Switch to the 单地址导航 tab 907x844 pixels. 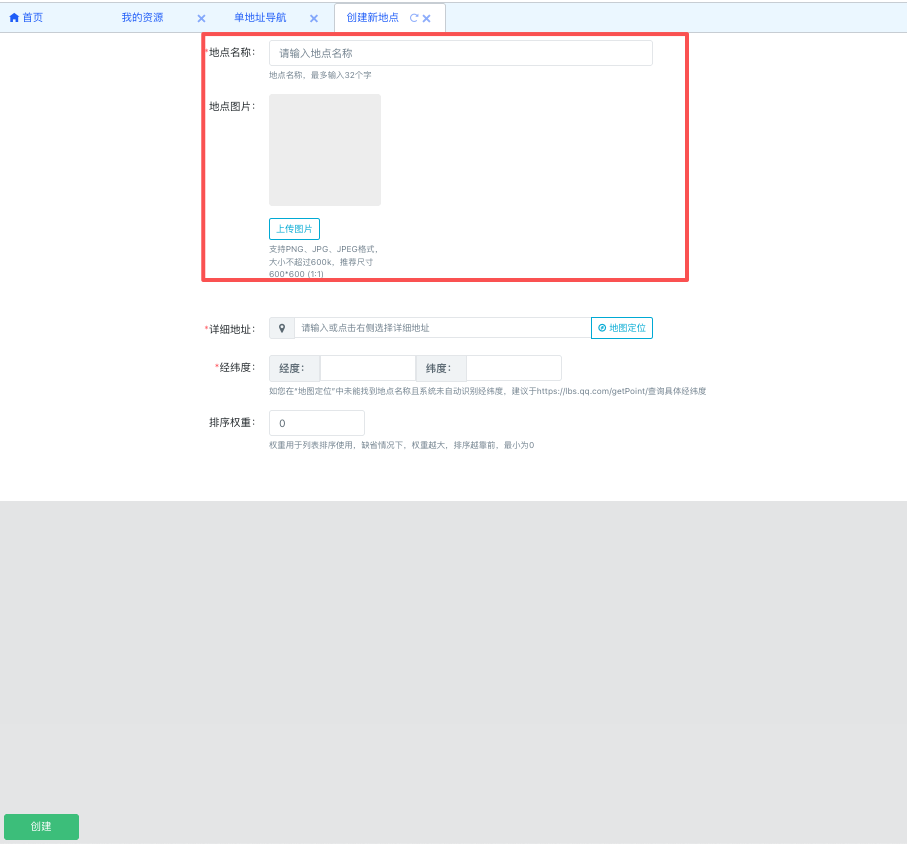point(260,18)
